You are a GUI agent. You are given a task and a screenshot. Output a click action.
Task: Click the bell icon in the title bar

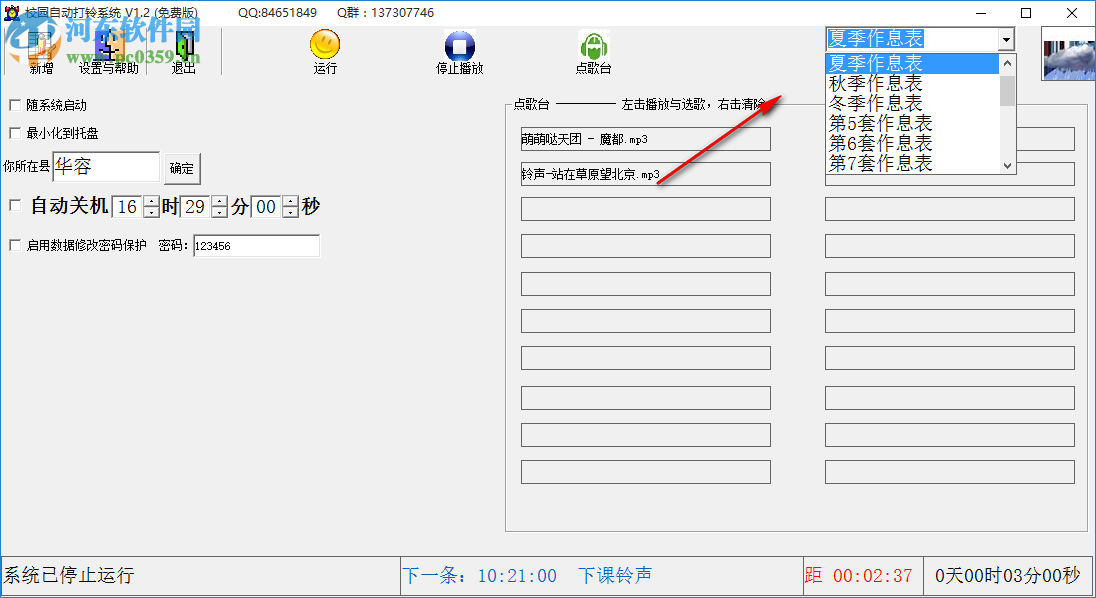tap(10, 12)
